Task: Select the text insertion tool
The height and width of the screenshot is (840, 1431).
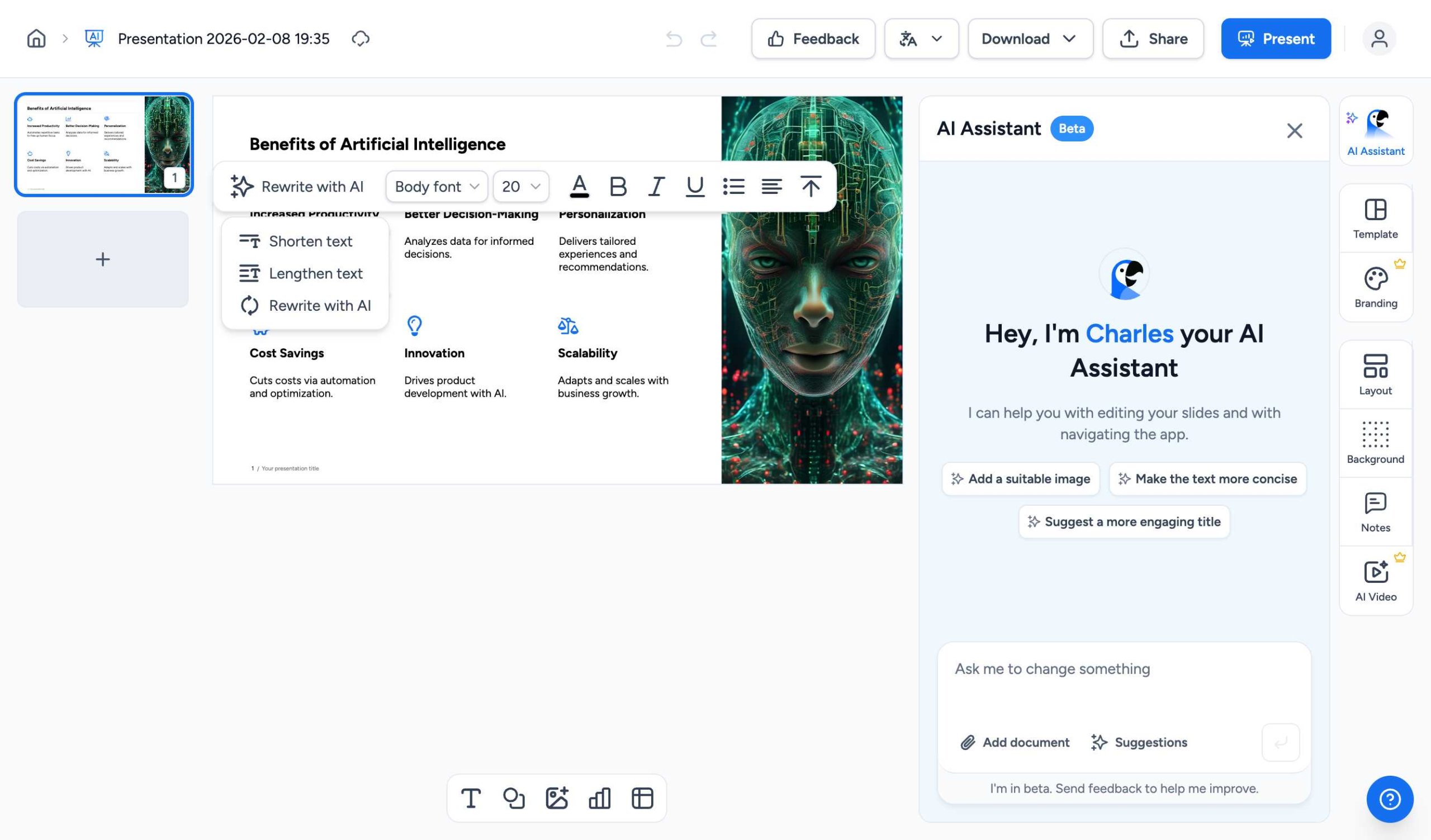Action: tap(471, 798)
